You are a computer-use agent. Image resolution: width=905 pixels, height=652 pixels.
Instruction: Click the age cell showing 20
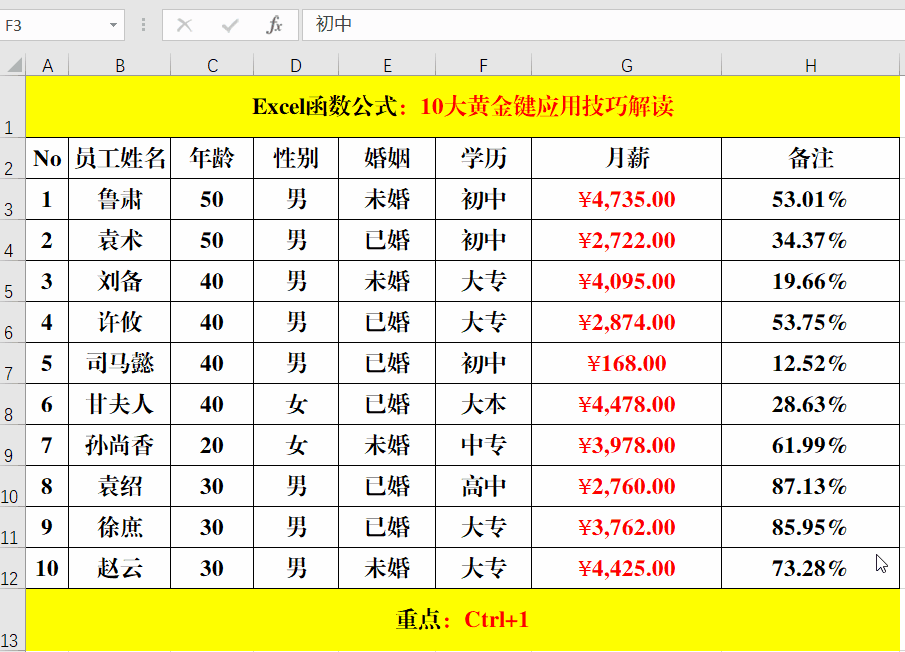pos(212,445)
